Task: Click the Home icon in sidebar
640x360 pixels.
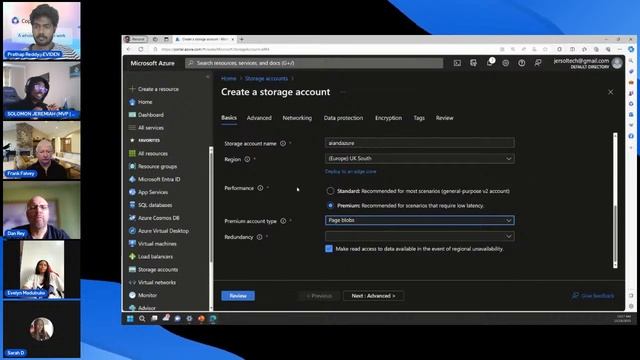Action: [x=132, y=102]
